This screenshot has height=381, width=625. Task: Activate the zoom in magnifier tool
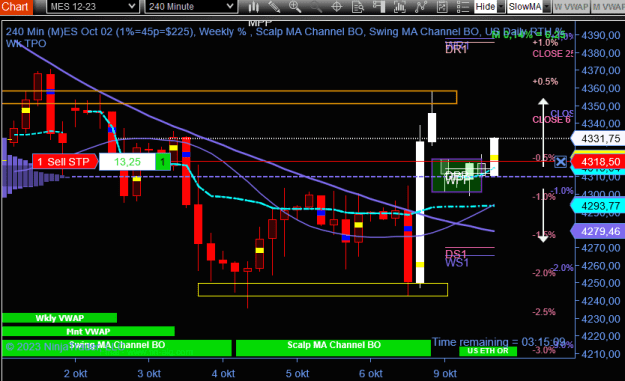pos(295,7)
